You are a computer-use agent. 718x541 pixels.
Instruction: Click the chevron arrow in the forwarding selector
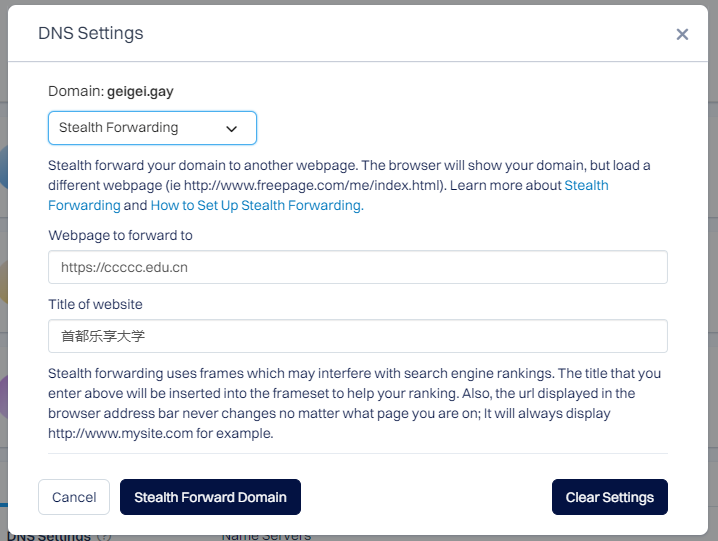pos(232,129)
